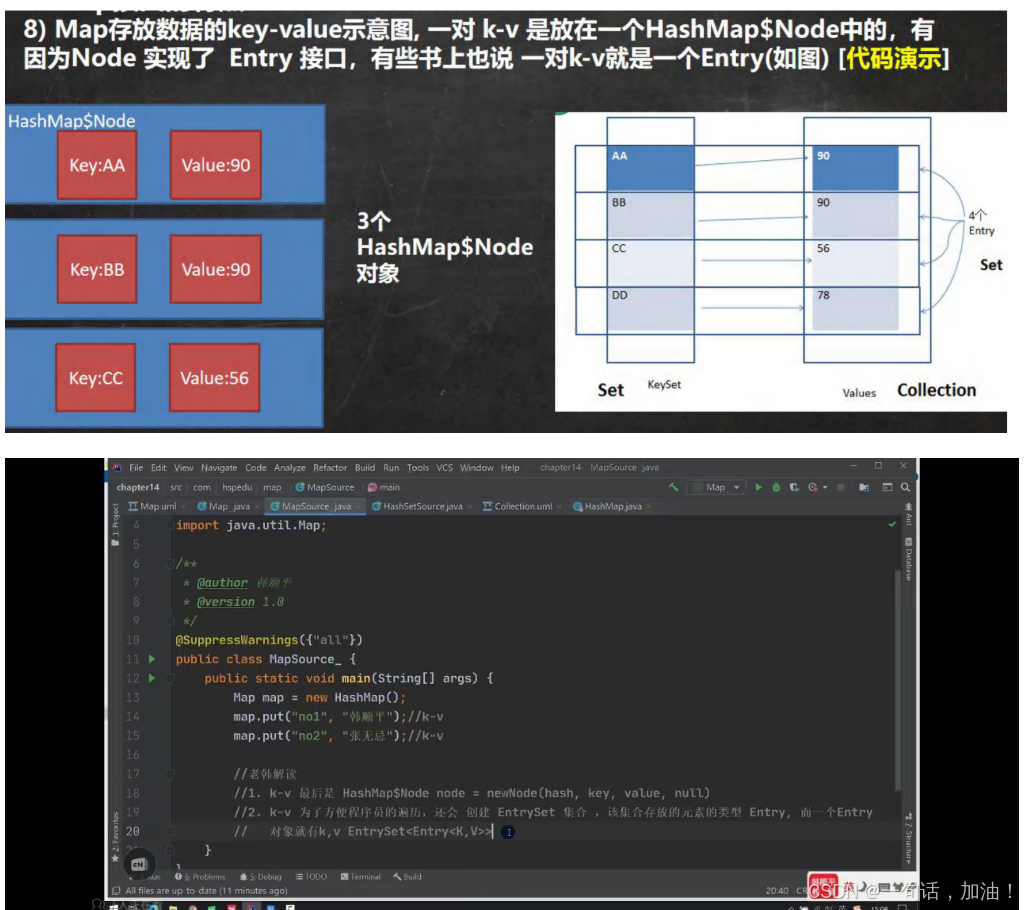Image resolution: width=1024 pixels, height=910 pixels.
Task: Click the hspedu breadcrumb
Action: tap(236, 487)
